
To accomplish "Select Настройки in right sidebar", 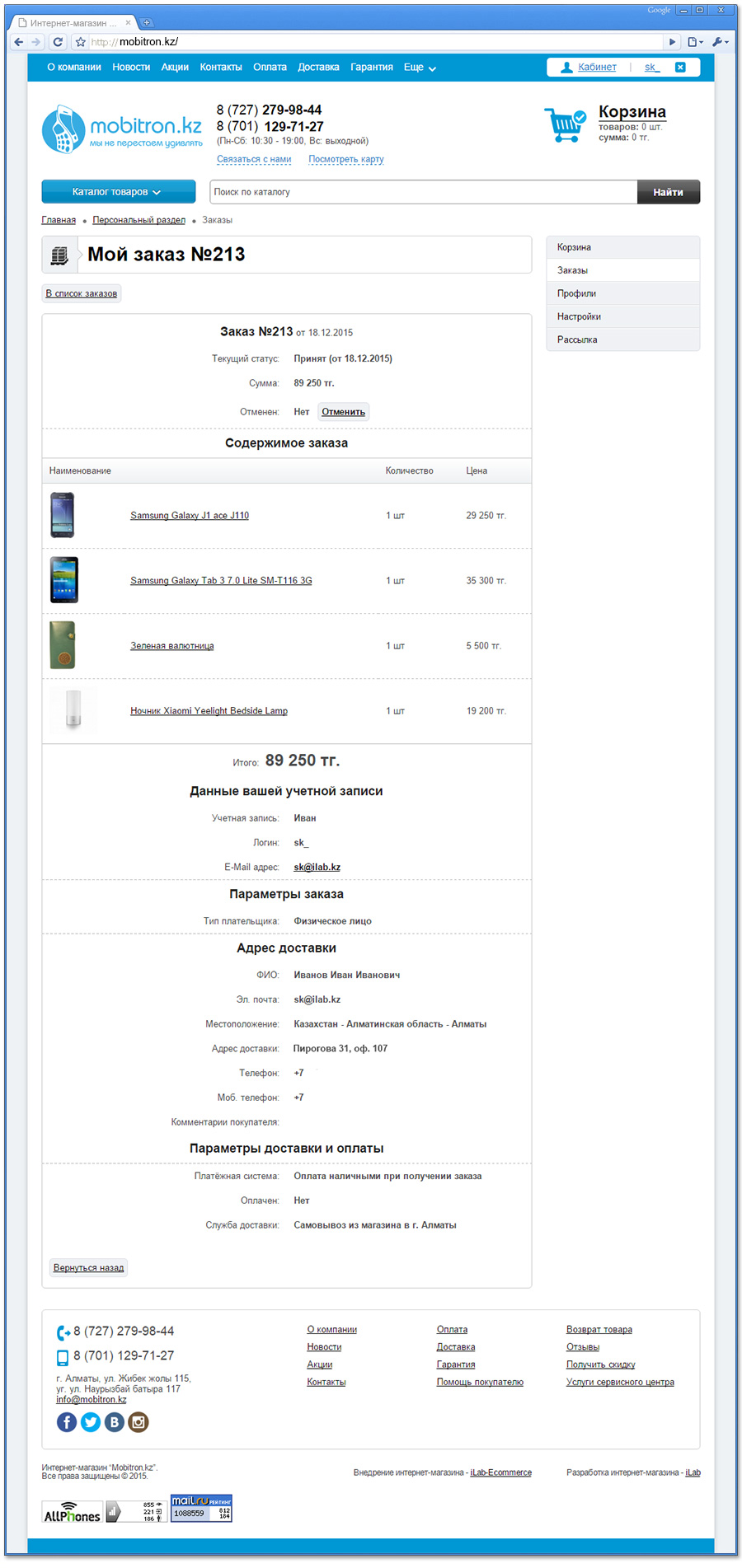I will [x=623, y=316].
